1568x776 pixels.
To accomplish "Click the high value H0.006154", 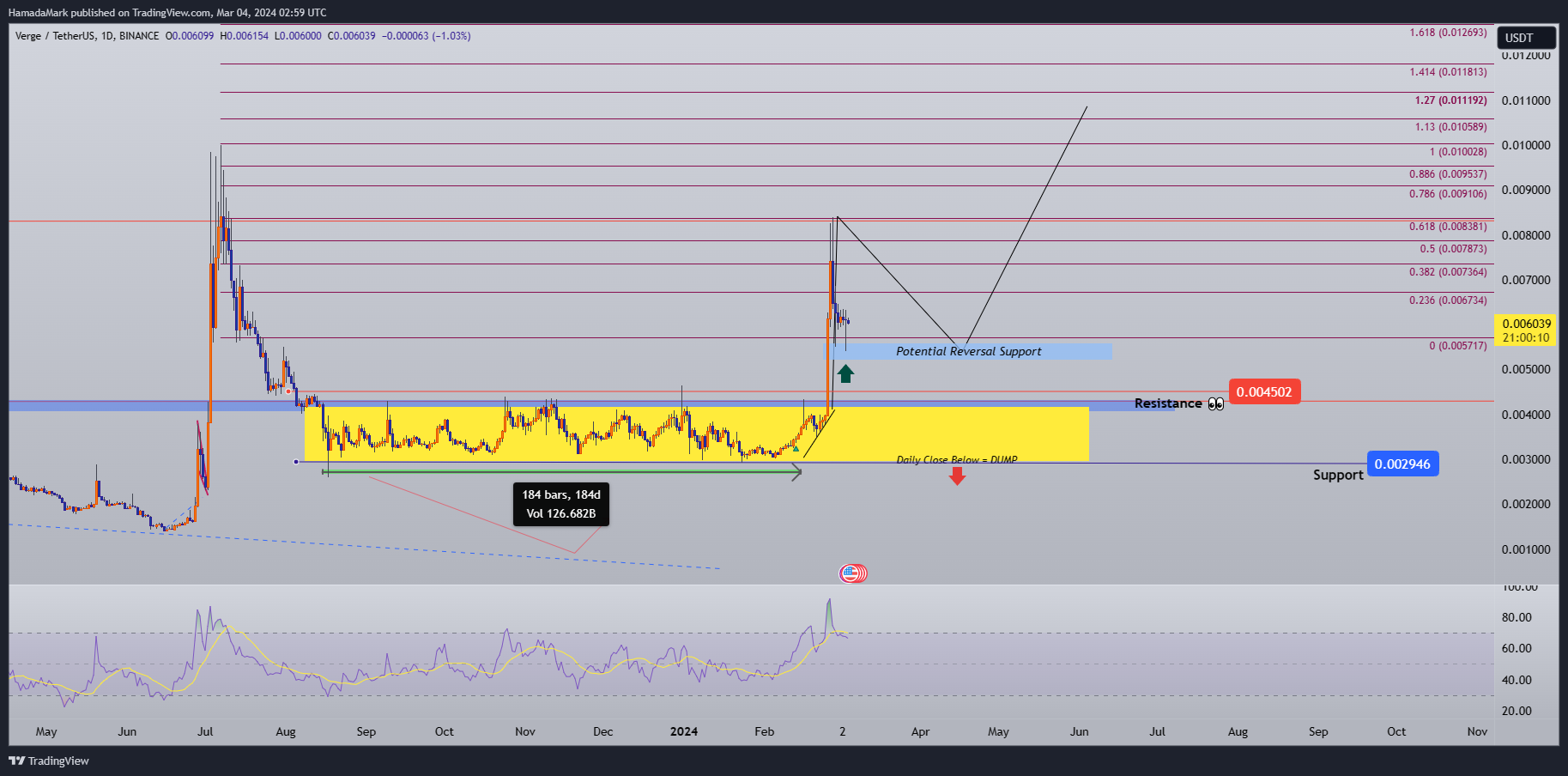I will (245, 36).
